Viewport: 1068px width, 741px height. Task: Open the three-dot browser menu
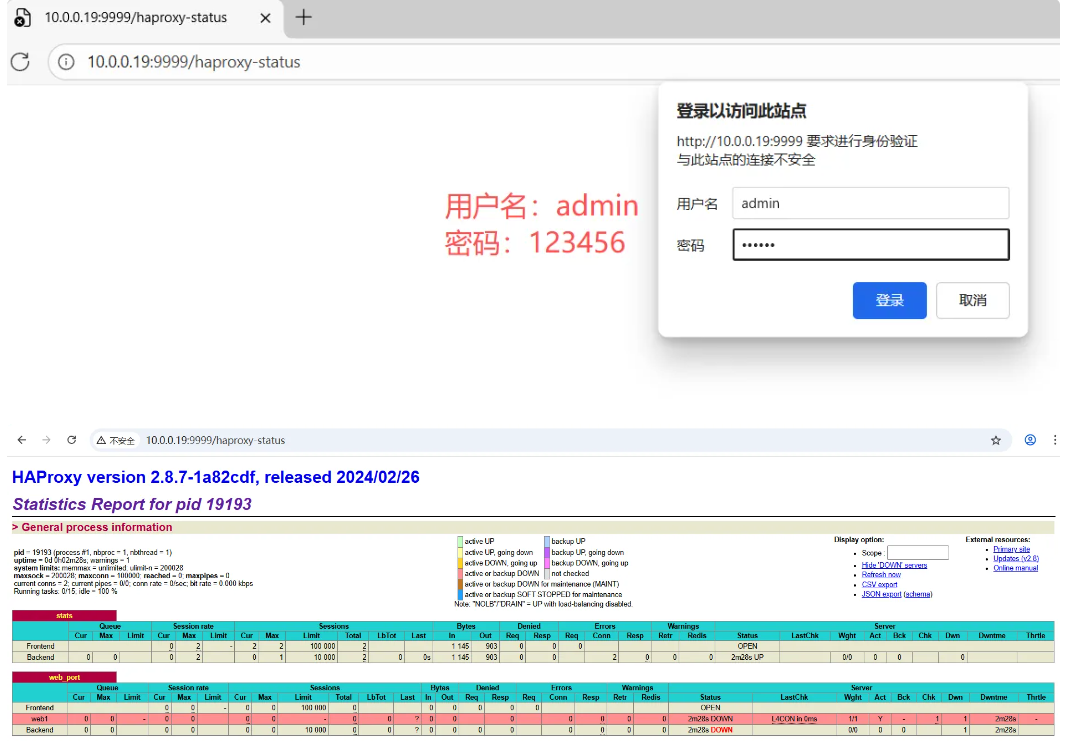1055,440
